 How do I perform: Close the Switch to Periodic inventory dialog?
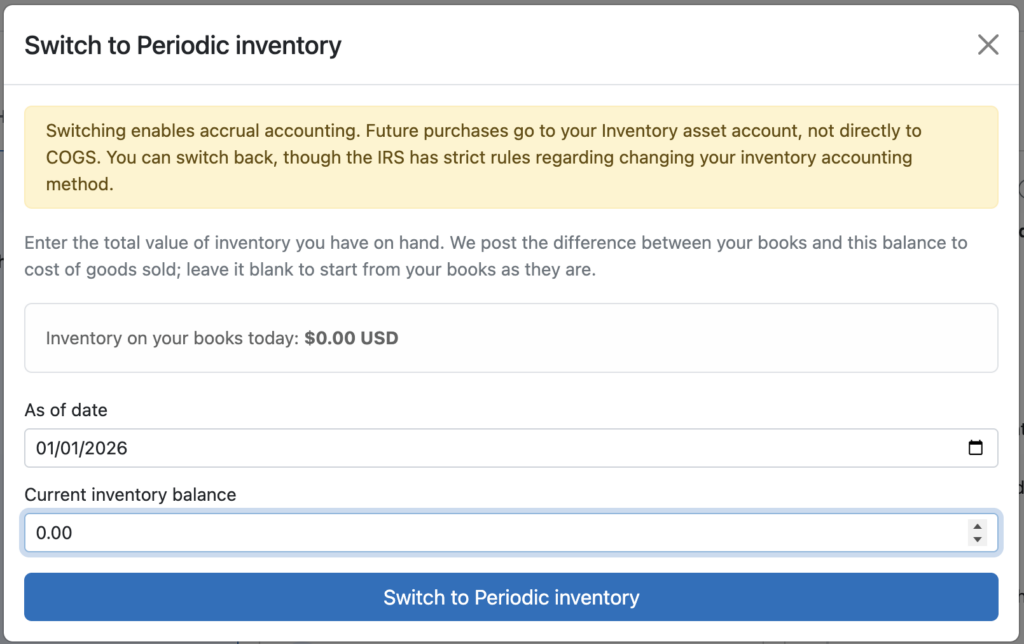[x=988, y=45]
